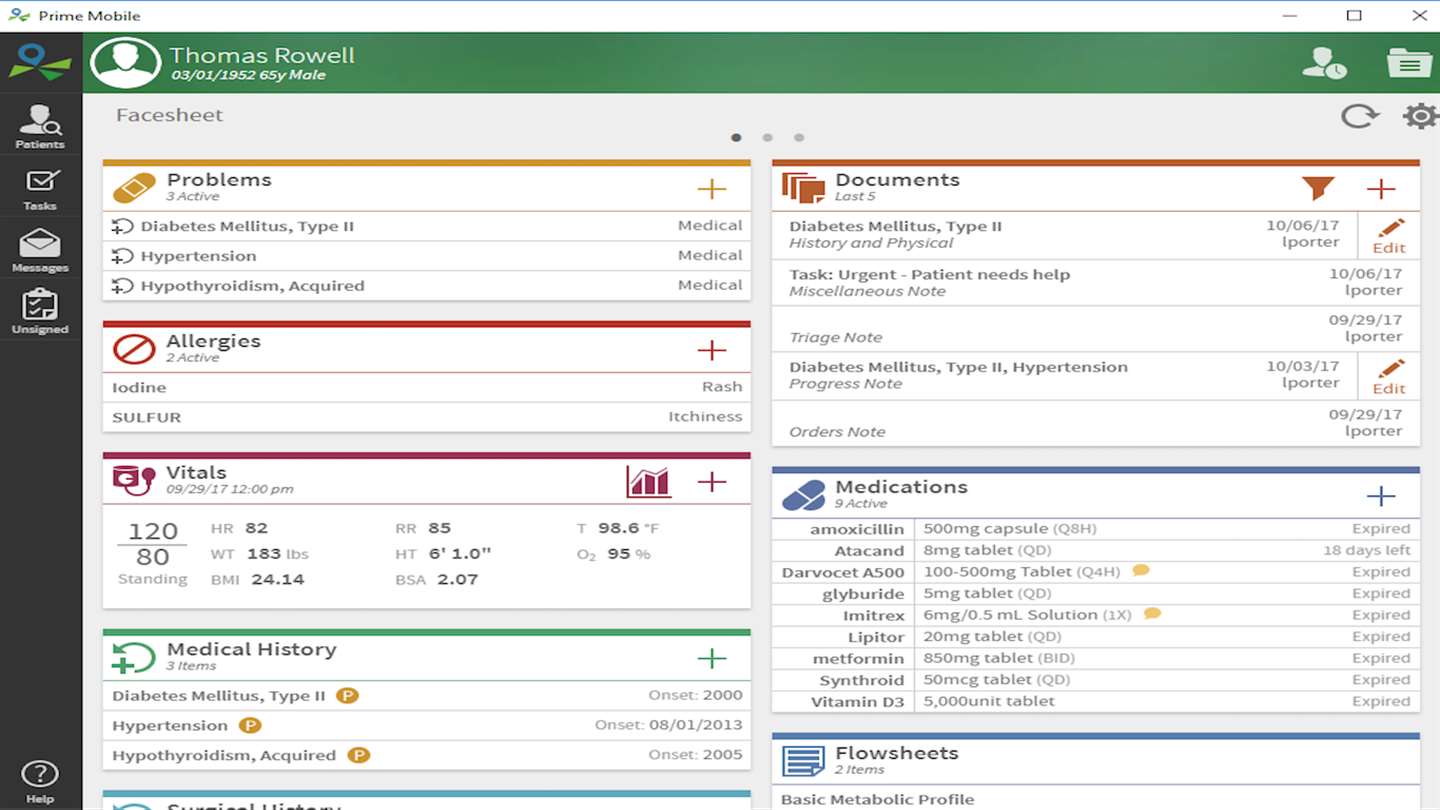Edit the Progress Note document
The image size is (1440, 810).
point(1389,377)
